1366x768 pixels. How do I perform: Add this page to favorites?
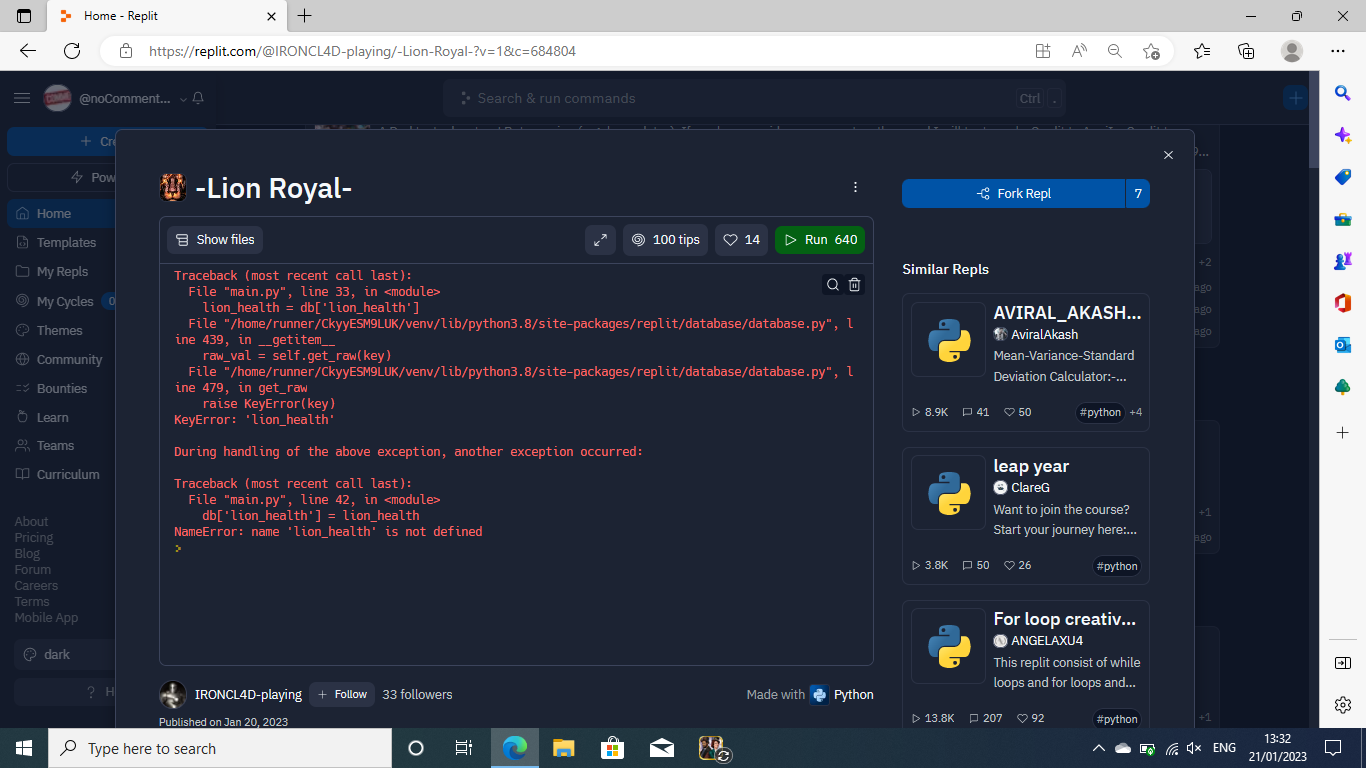click(1151, 51)
